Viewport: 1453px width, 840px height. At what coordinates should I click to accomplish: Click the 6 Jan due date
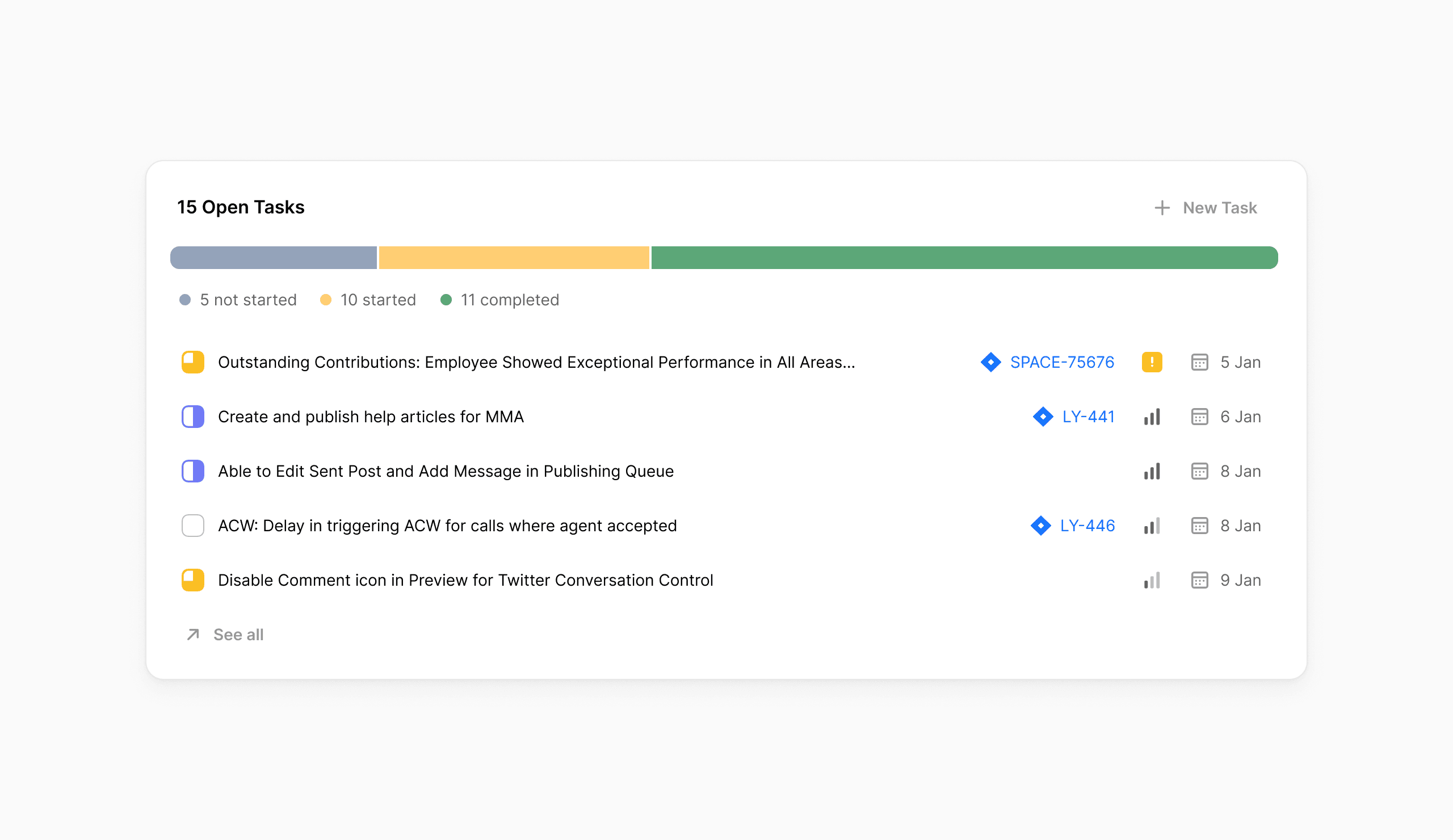click(1241, 417)
